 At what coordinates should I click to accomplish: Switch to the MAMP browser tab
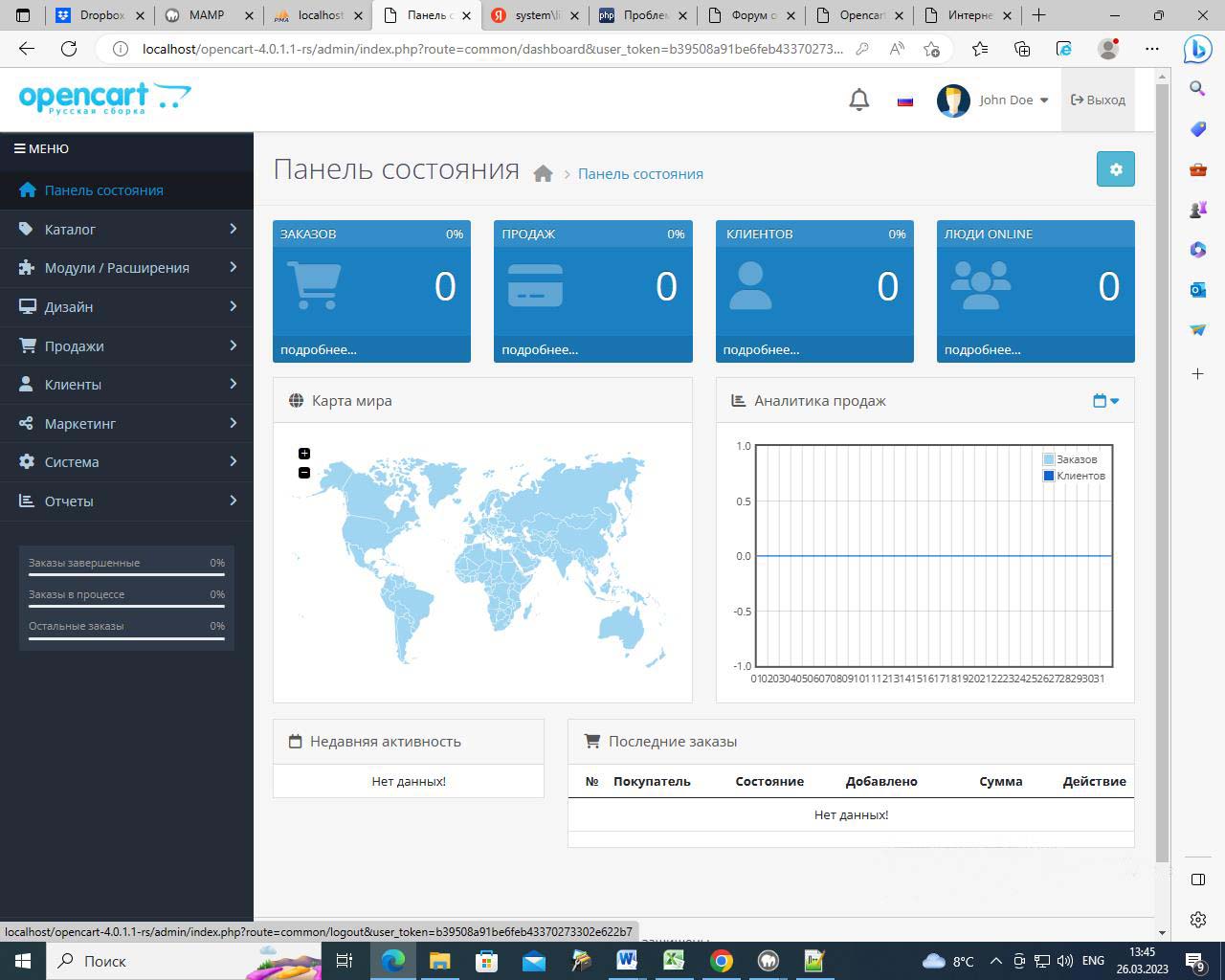click(207, 15)
